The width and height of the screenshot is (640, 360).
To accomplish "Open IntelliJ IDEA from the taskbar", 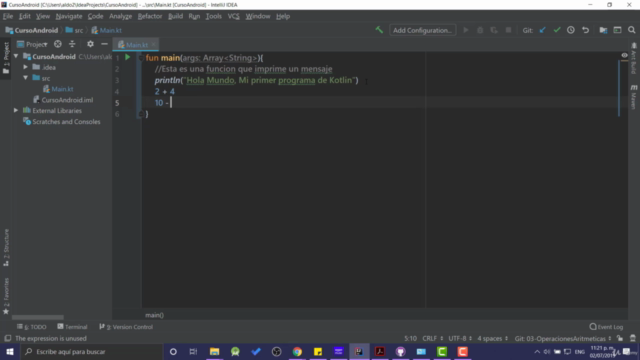I will pyautogui.click(x=359, y=351).
